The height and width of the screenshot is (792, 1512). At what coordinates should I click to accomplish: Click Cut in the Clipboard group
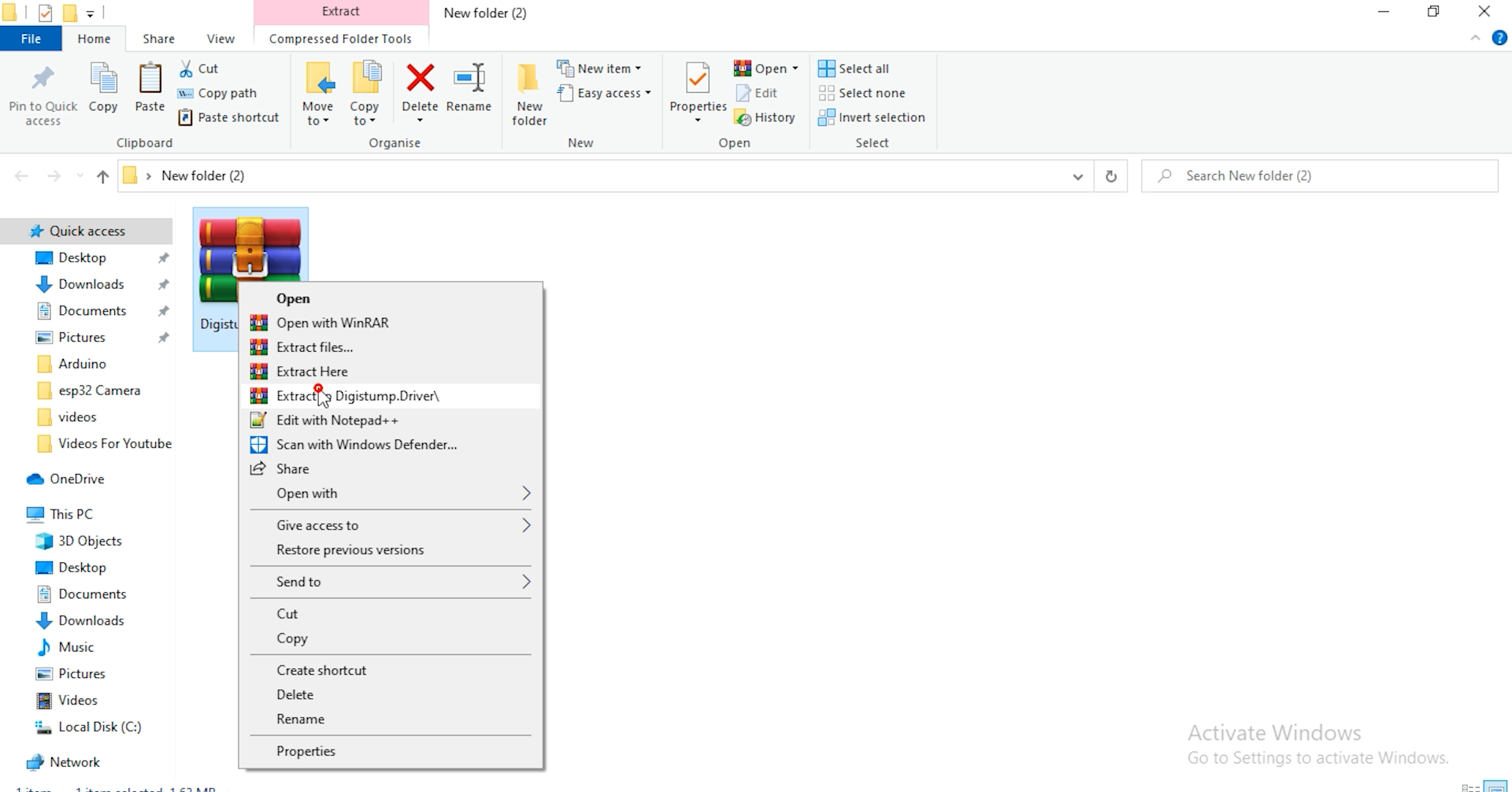pos(198,68)
